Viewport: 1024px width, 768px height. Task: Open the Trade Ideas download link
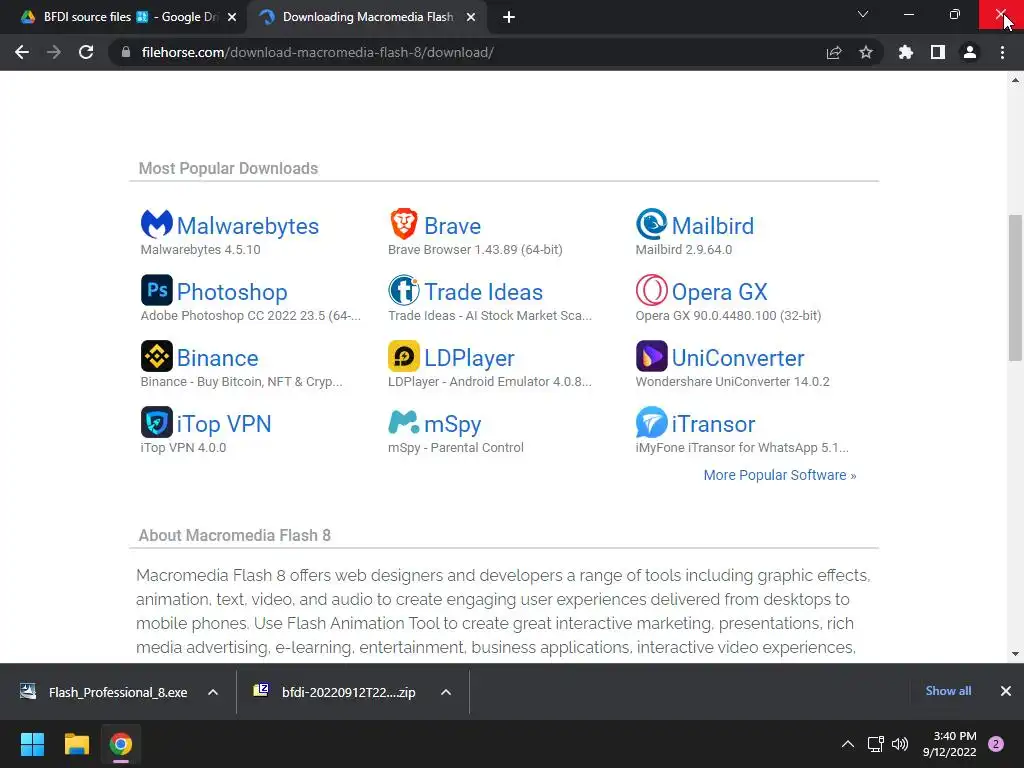(x=483, y=292)
